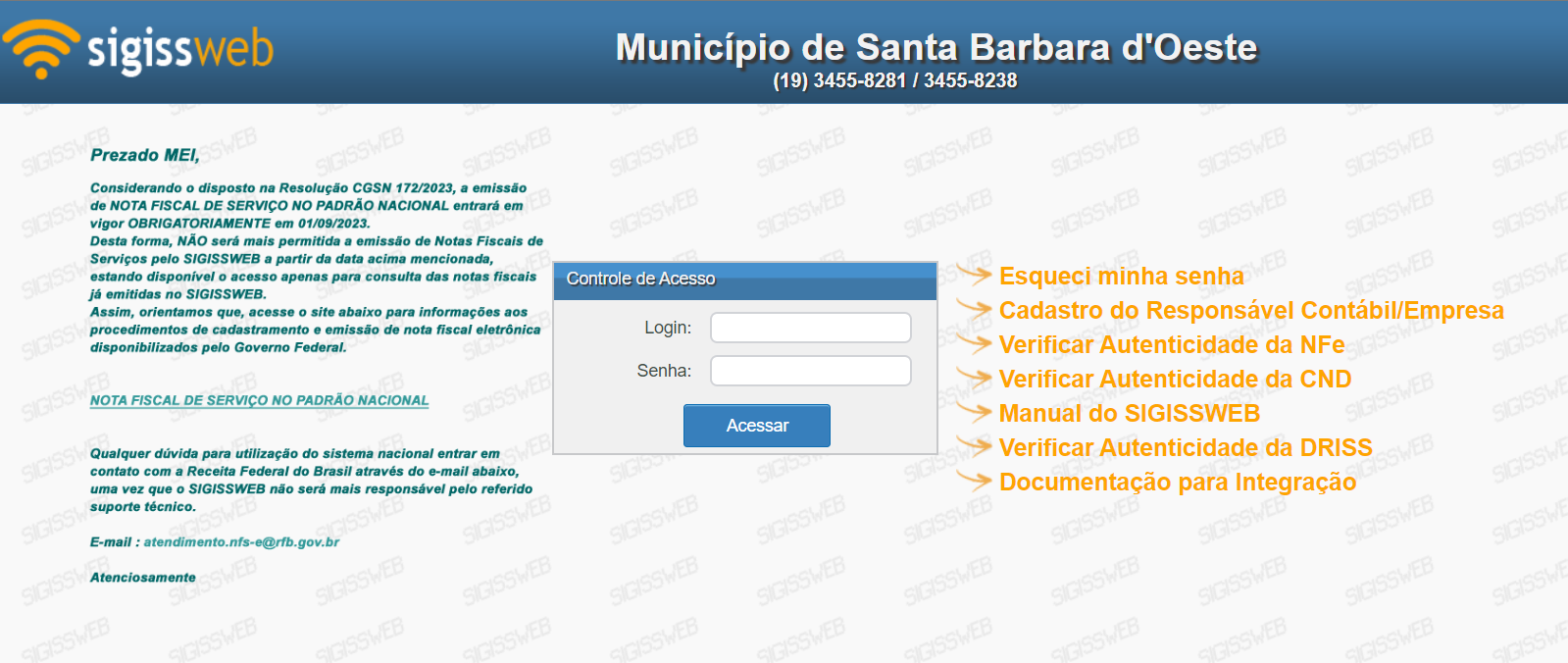This screenshot has height=663, width=1568.
Task: Click the arrow icon beside Esqueci minha senha
Action: (974, 274)
